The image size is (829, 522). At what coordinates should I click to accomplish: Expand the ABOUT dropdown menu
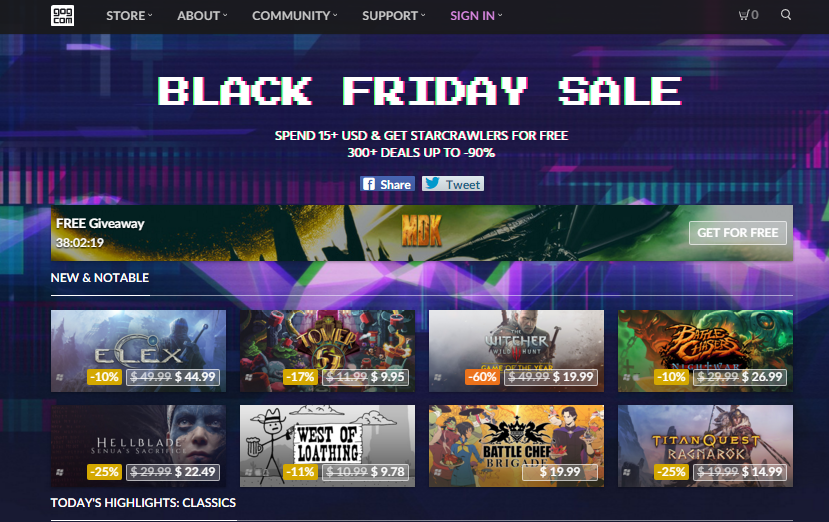(x=202, y=16)
